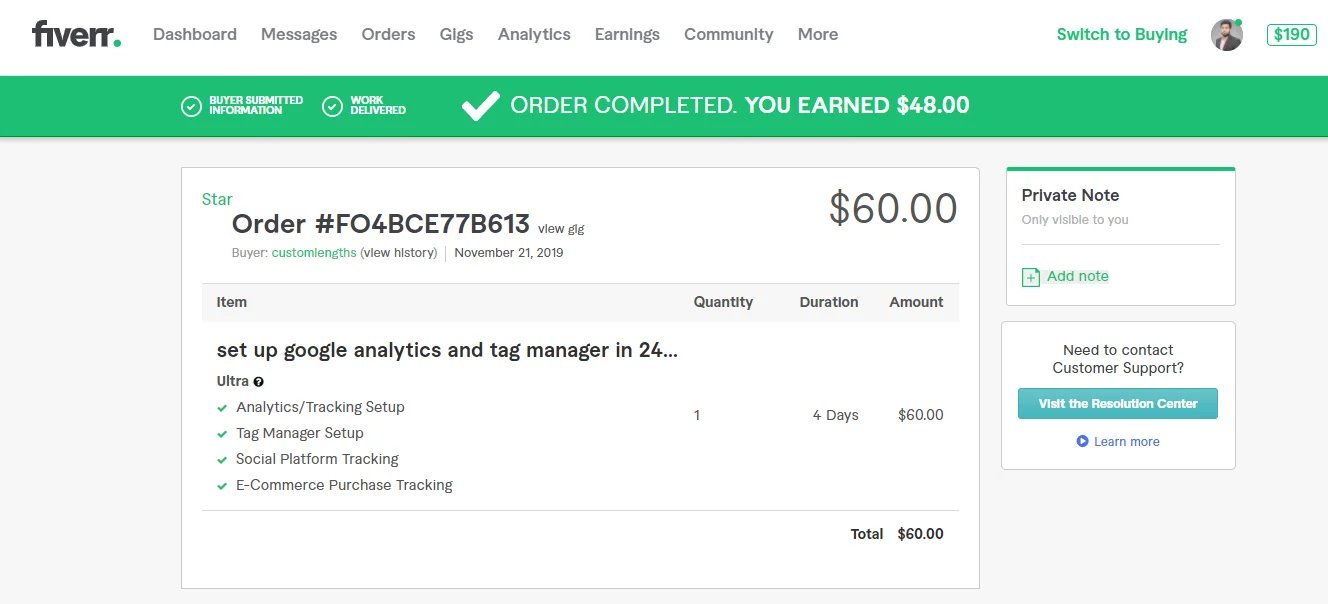This screenshot has height=604, width=1328.
Task: Click the Add note plus icon
Action: [x=1030, y=277]
